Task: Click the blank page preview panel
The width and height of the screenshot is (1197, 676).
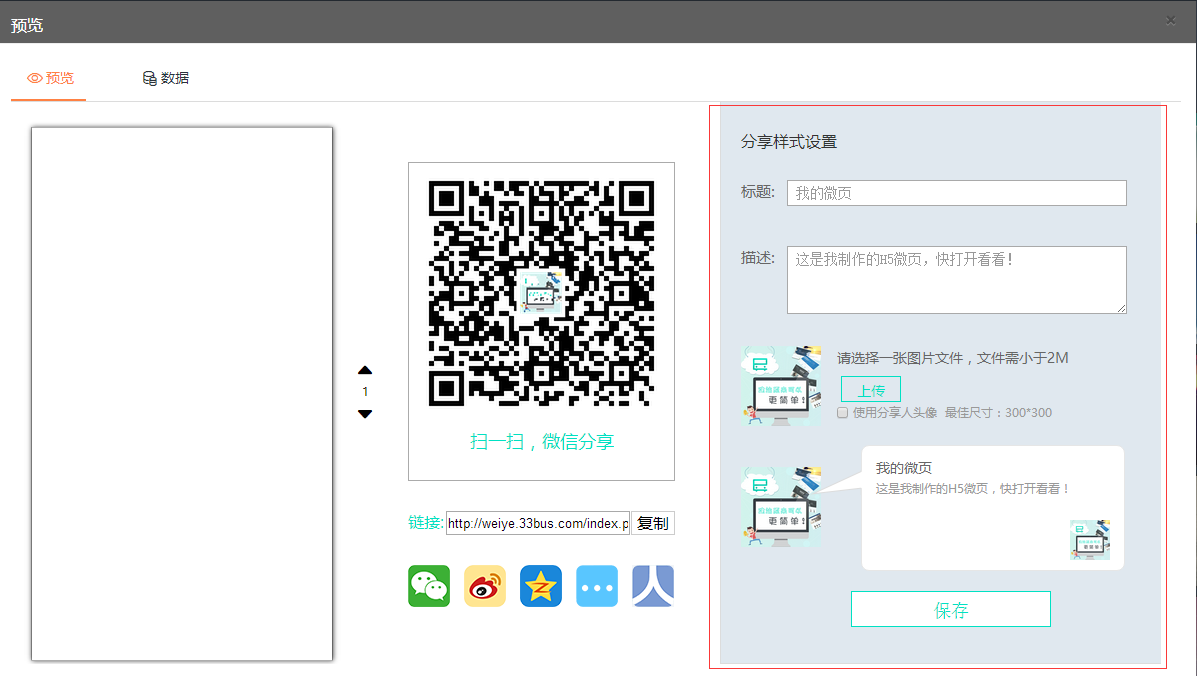Action: tap(182, 394)
